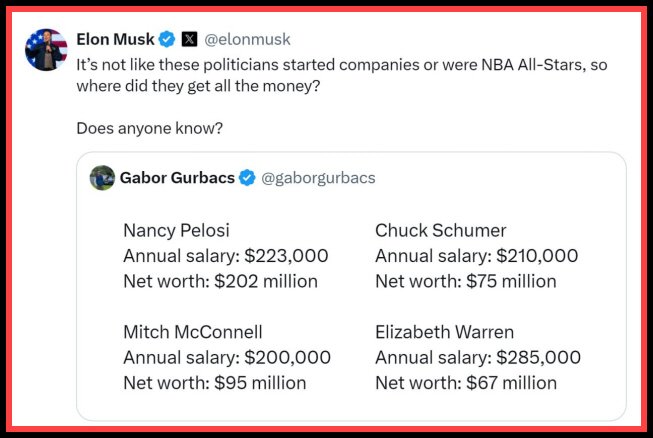Viewport: 653px width, 438px height.
Task: Click the tweet line mentioning NBA All-Stars
Action: 342,64
